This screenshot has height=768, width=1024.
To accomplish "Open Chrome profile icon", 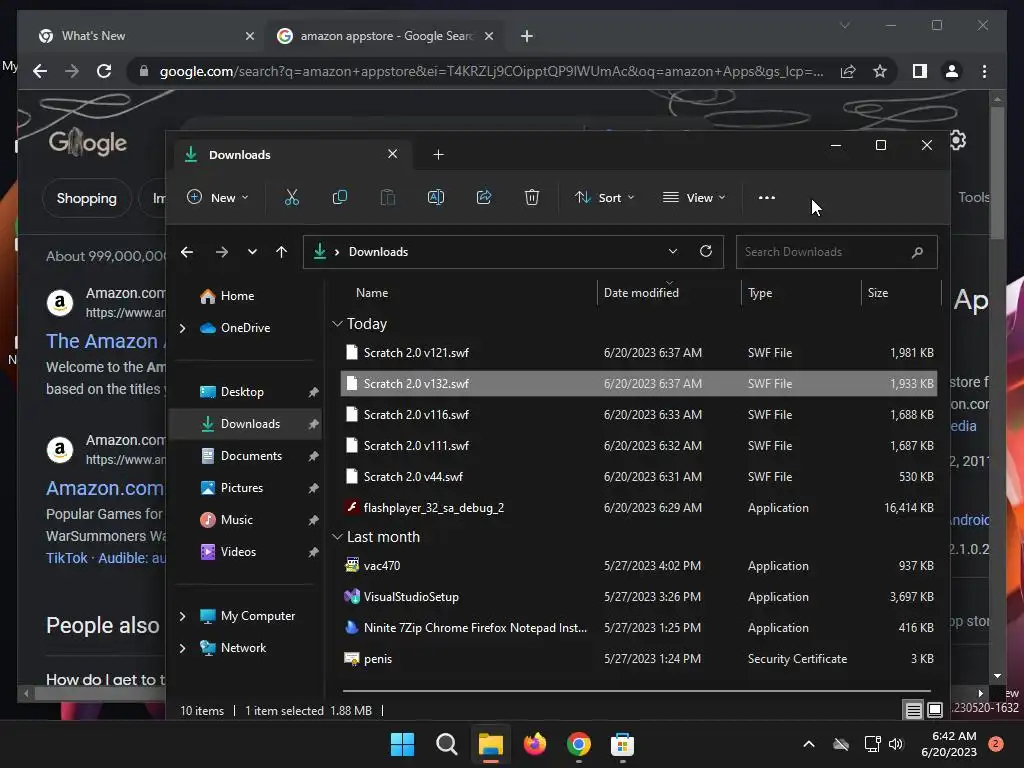I will point(952,71).
